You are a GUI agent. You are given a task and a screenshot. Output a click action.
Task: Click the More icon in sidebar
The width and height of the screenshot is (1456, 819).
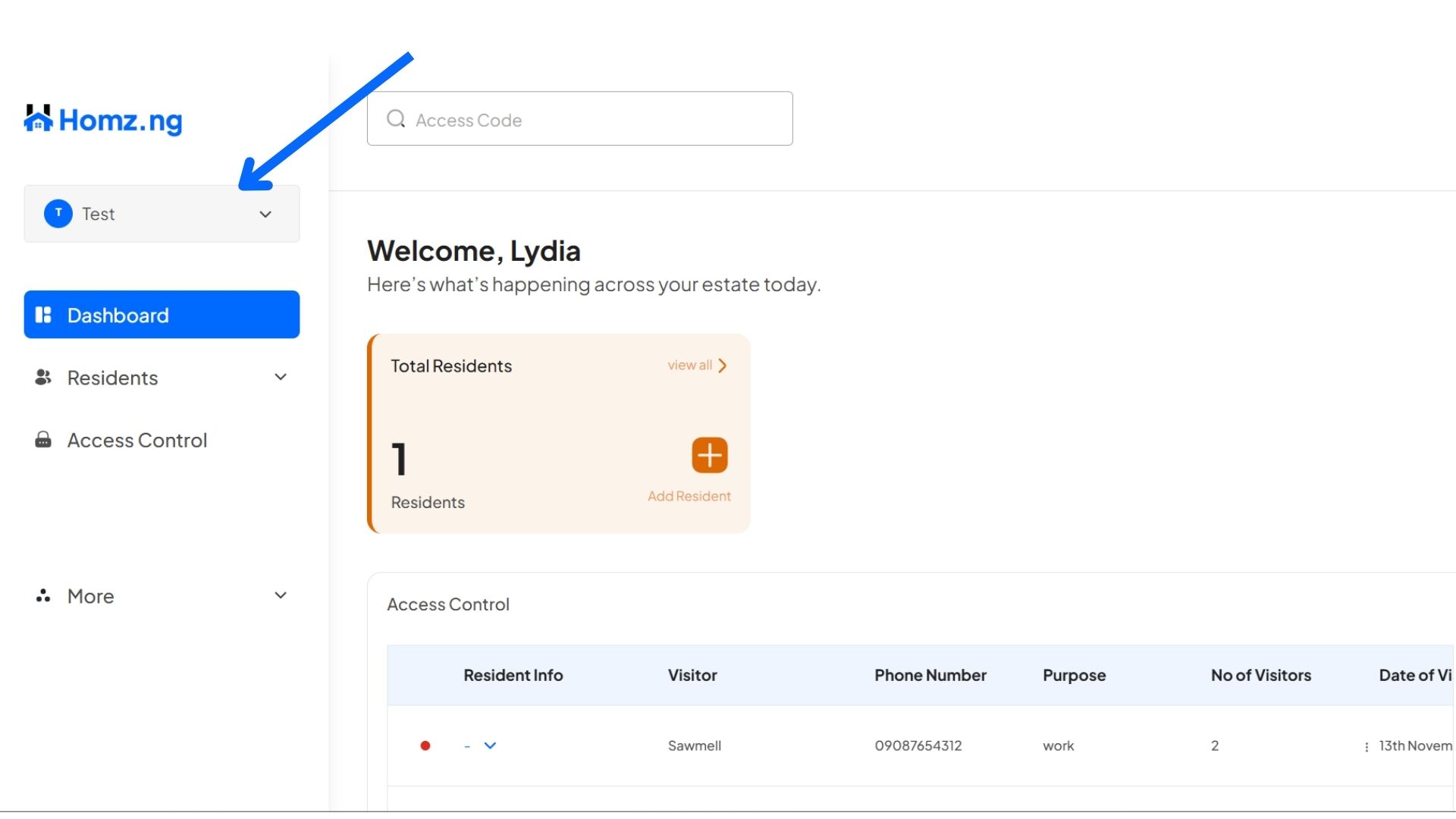pos(43,596)
